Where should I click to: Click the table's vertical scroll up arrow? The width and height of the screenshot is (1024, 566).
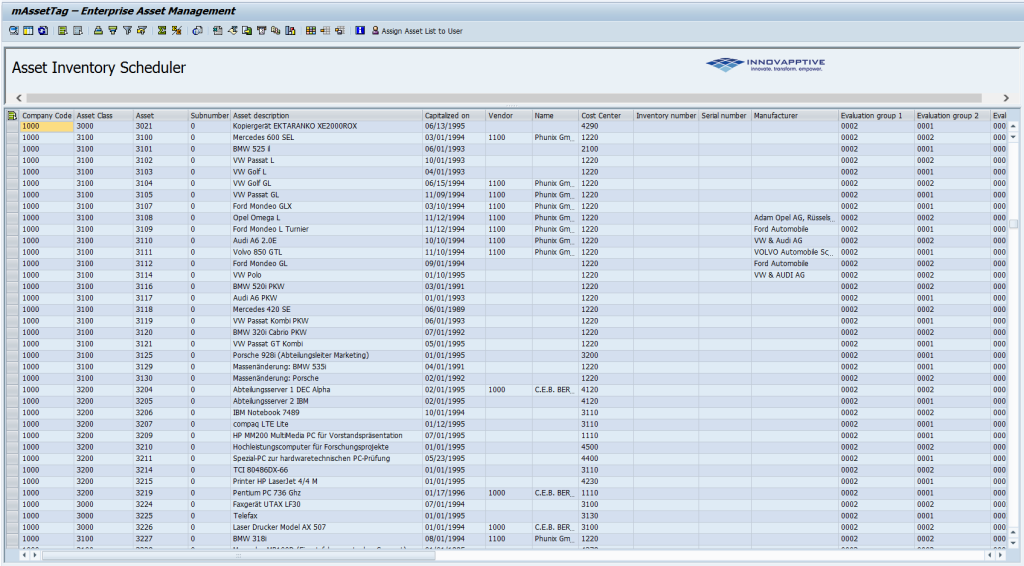click(1013, 126)
